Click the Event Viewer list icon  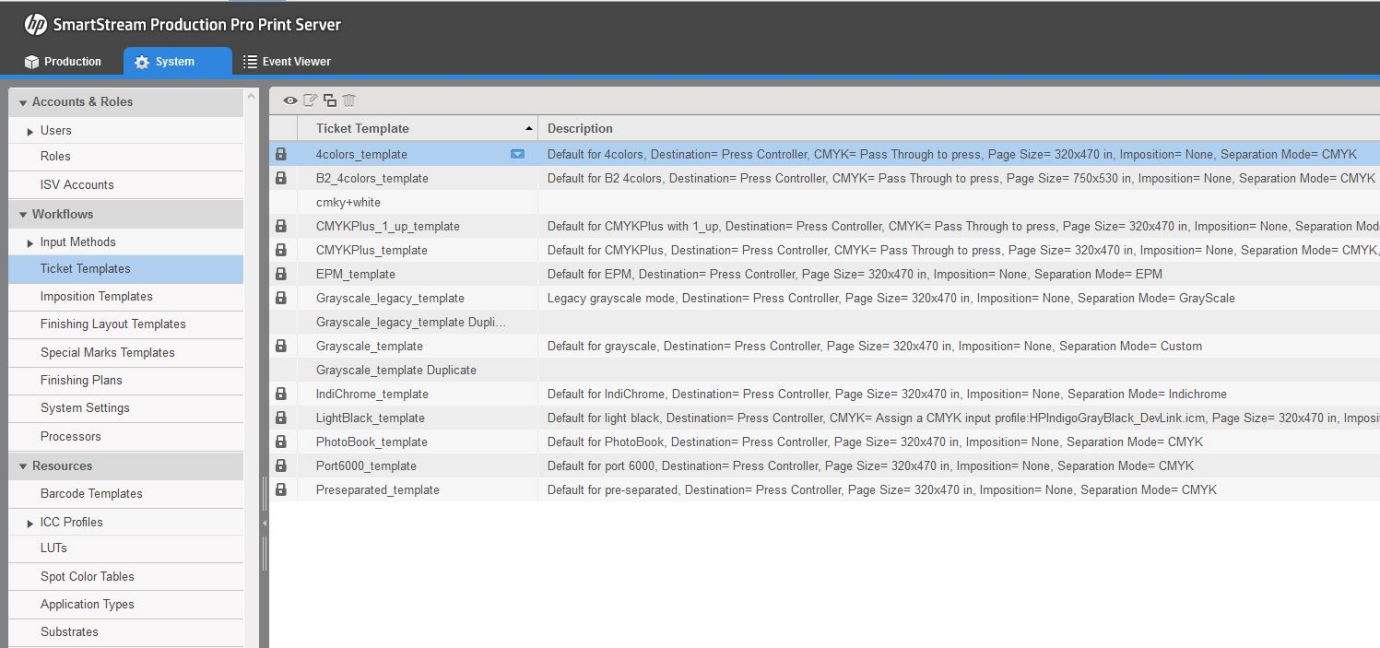[x=251, y=62]
